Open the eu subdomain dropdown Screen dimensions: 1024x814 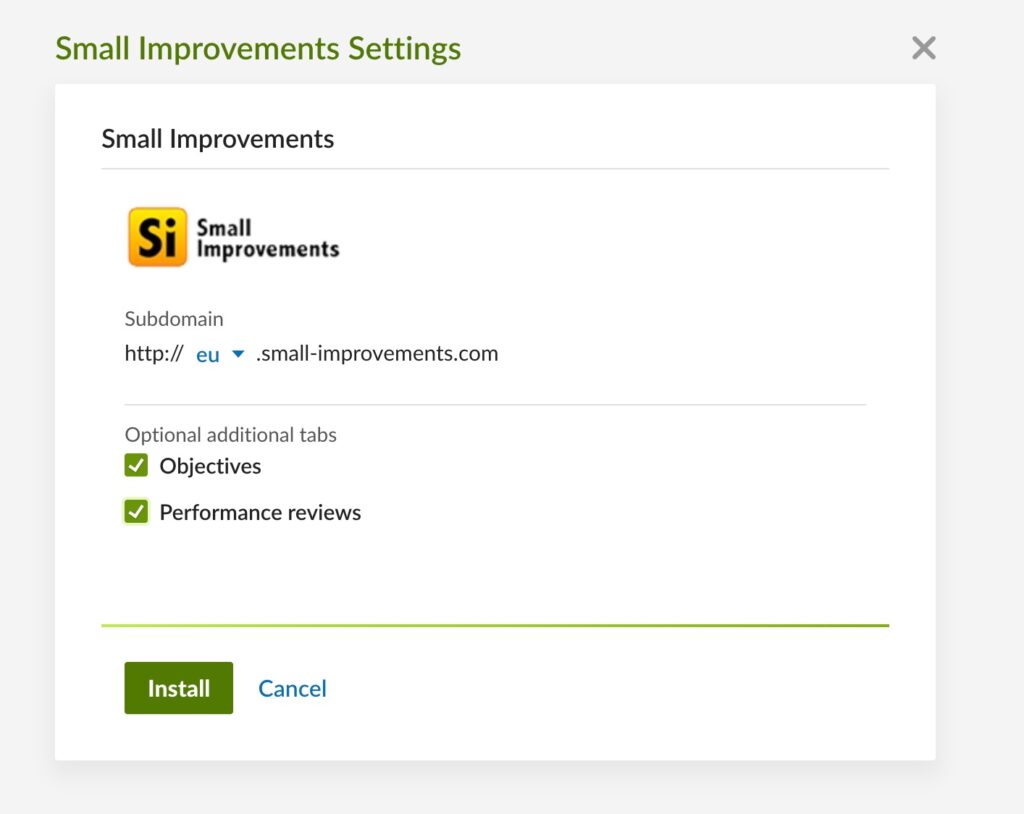219,354
